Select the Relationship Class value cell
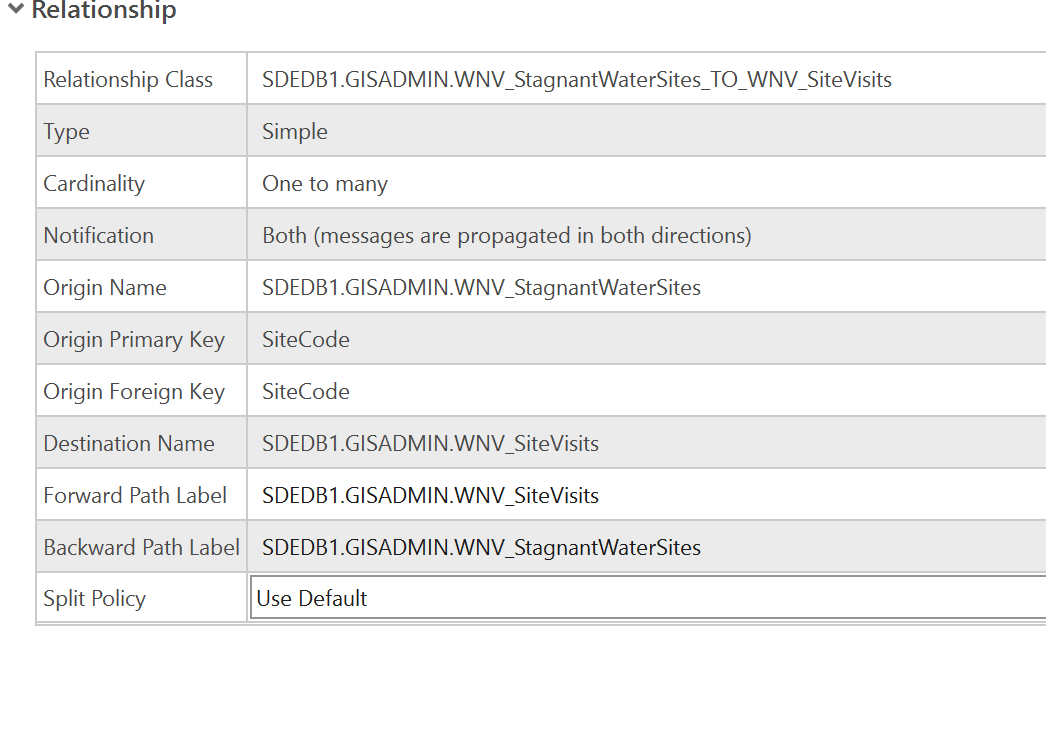1046x738 pixels. coord(576,79)
